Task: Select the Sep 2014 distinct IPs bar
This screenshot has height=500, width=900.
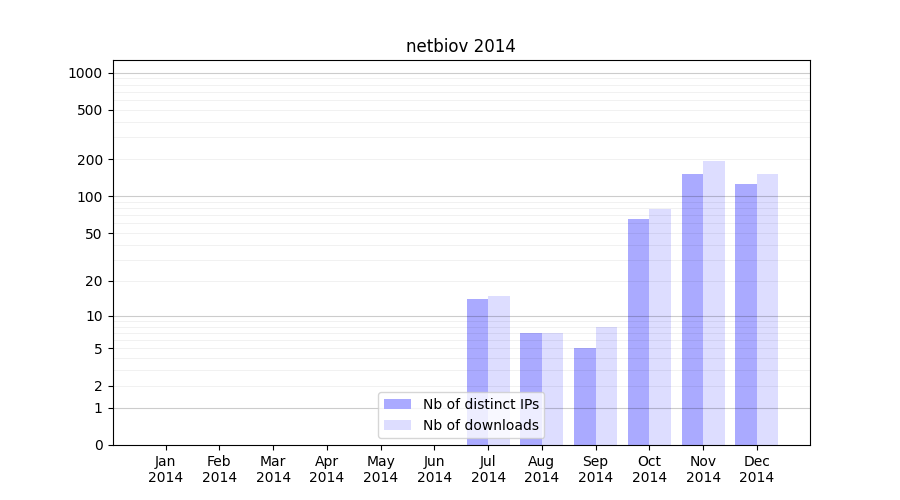Action: pyautogui.click(x=585, y=396)
